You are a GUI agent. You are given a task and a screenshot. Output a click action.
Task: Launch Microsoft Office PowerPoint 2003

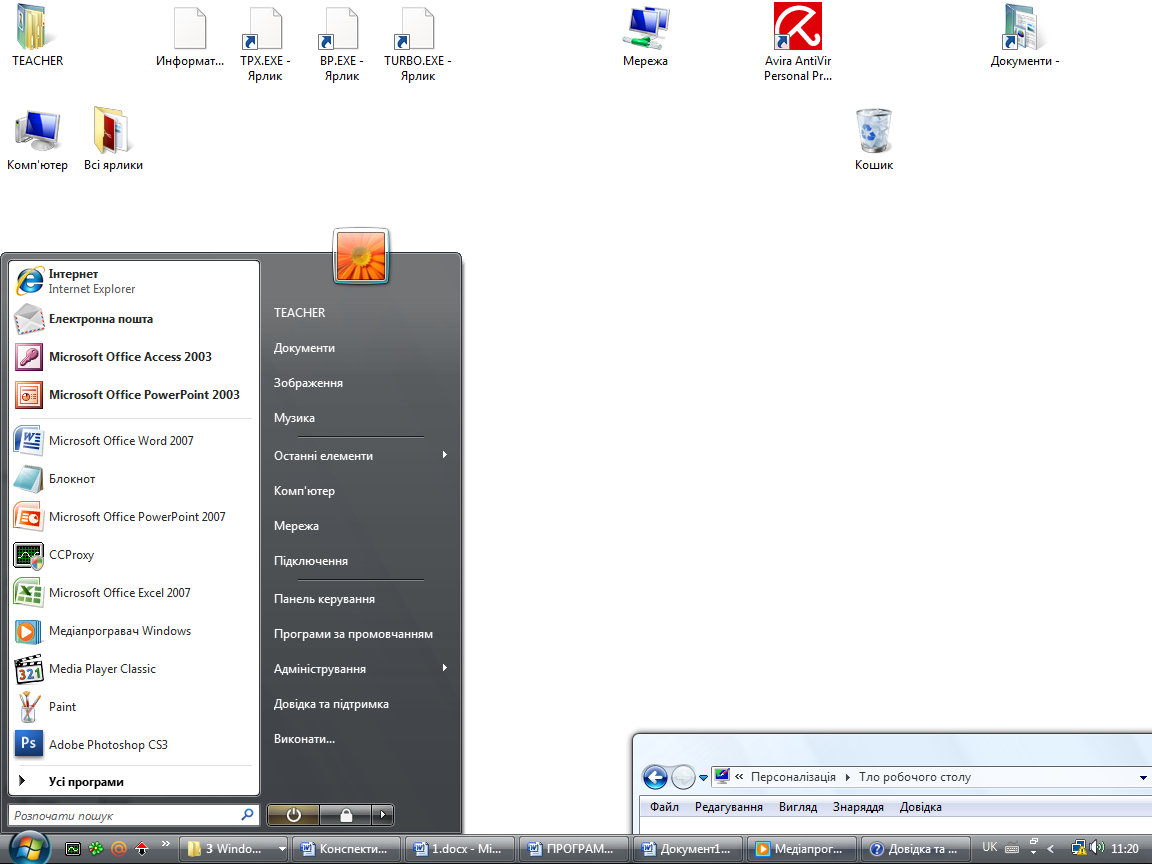(x=134, y=395)
